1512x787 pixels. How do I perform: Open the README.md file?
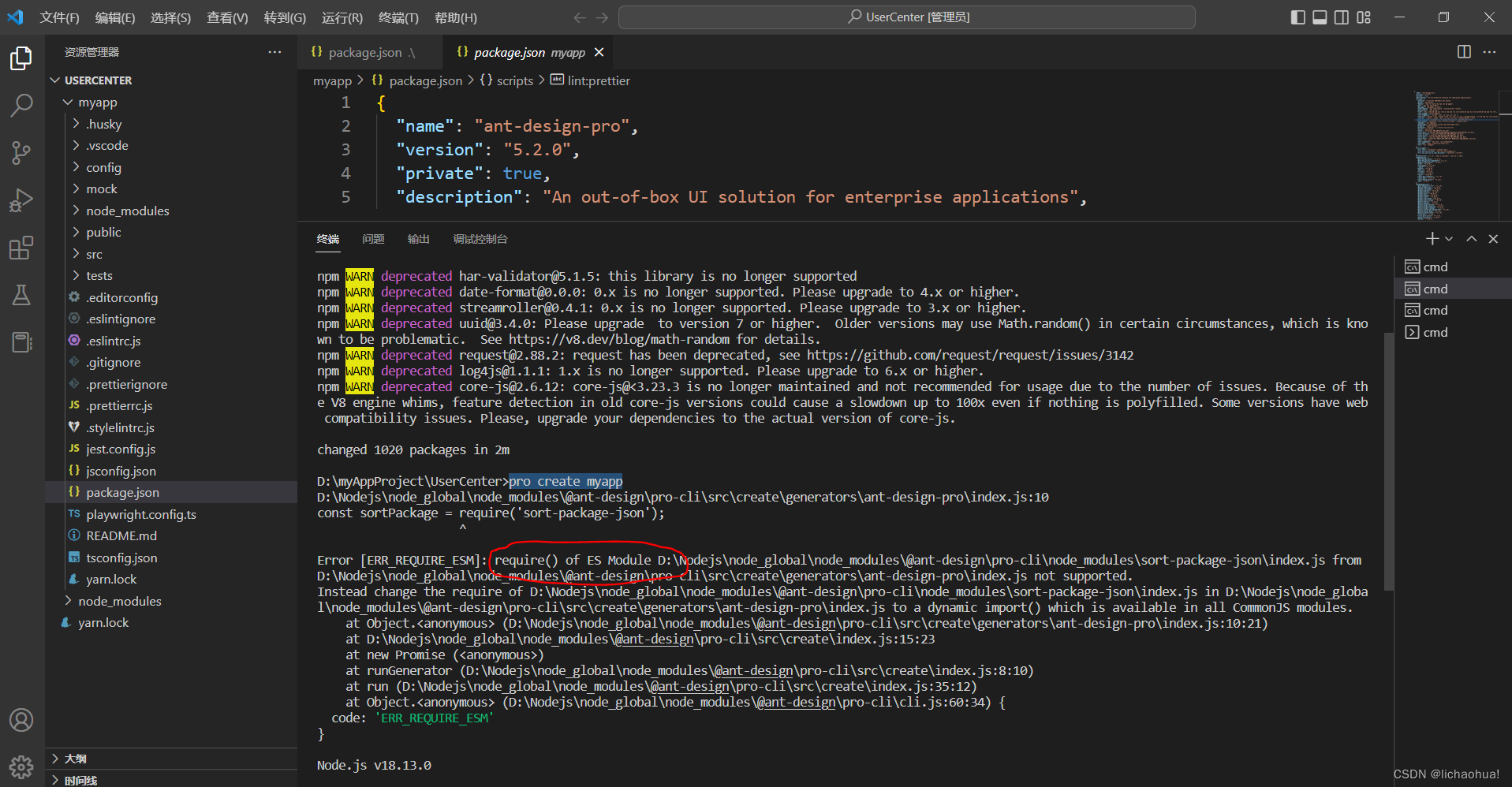click(171, 536)
